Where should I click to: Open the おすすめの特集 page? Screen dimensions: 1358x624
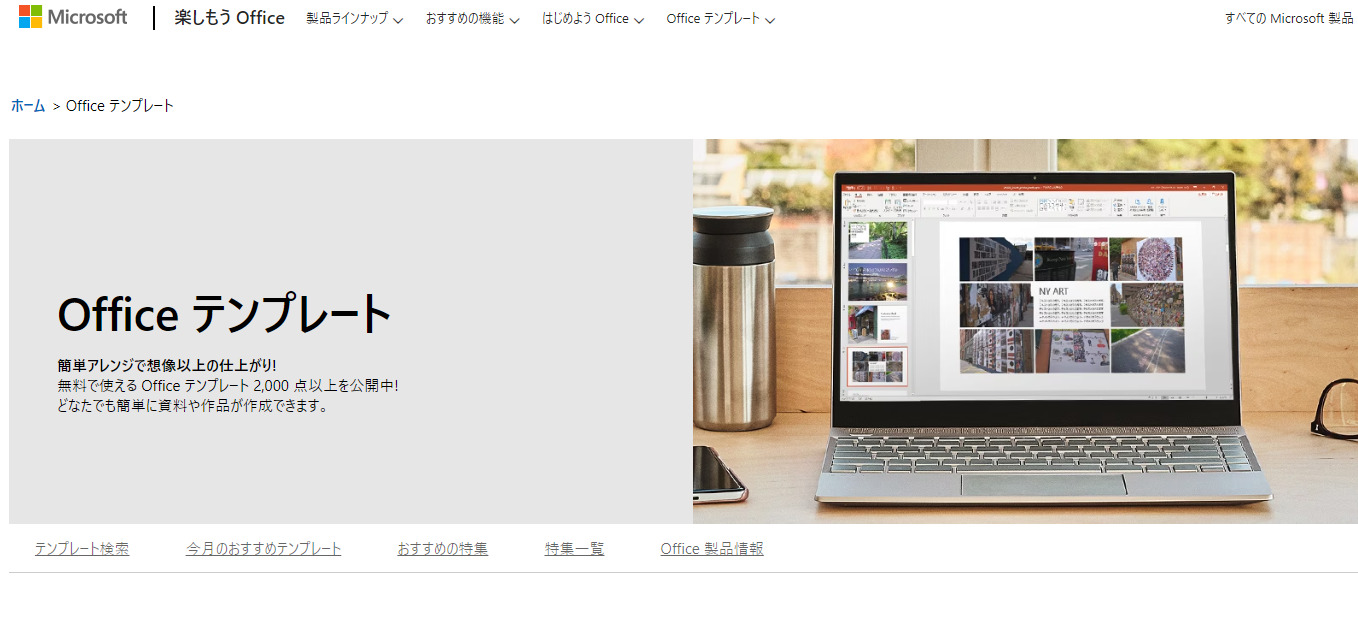442,548
